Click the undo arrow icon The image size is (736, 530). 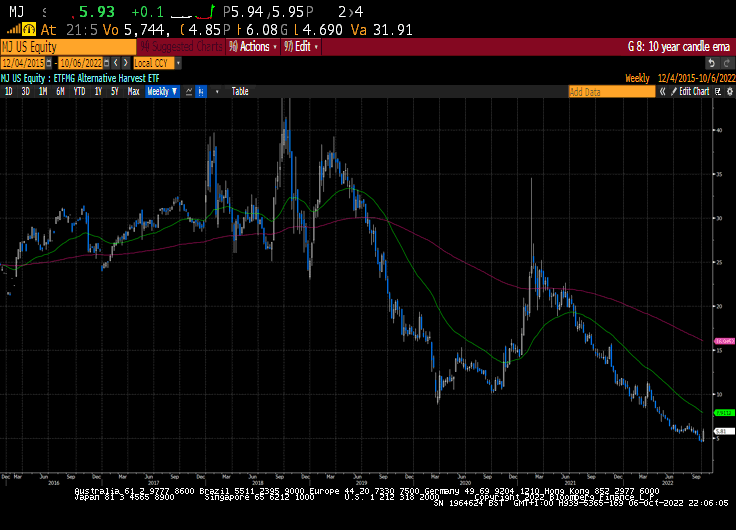tap(712, 63)
